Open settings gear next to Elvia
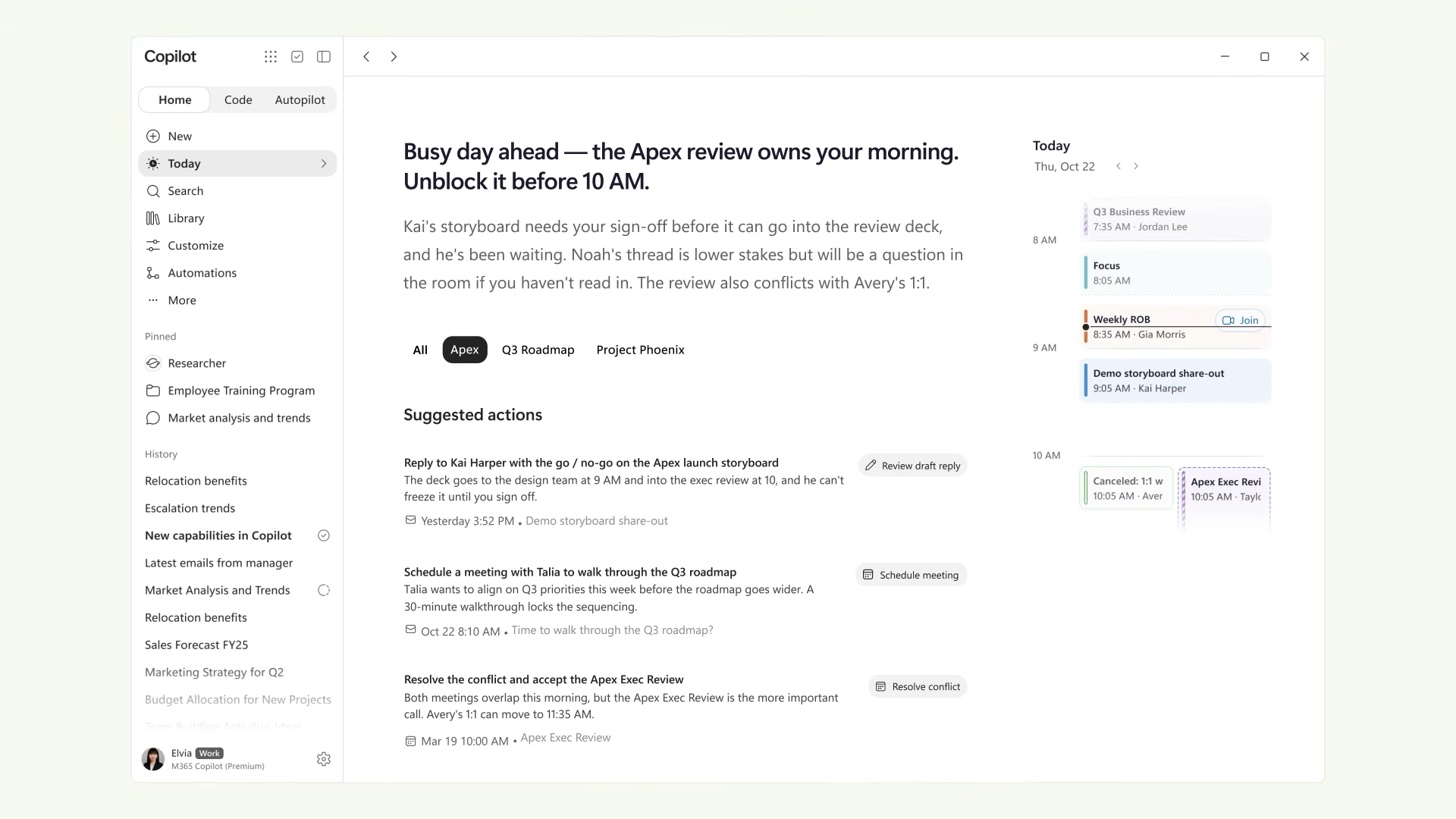 point(324,759)
